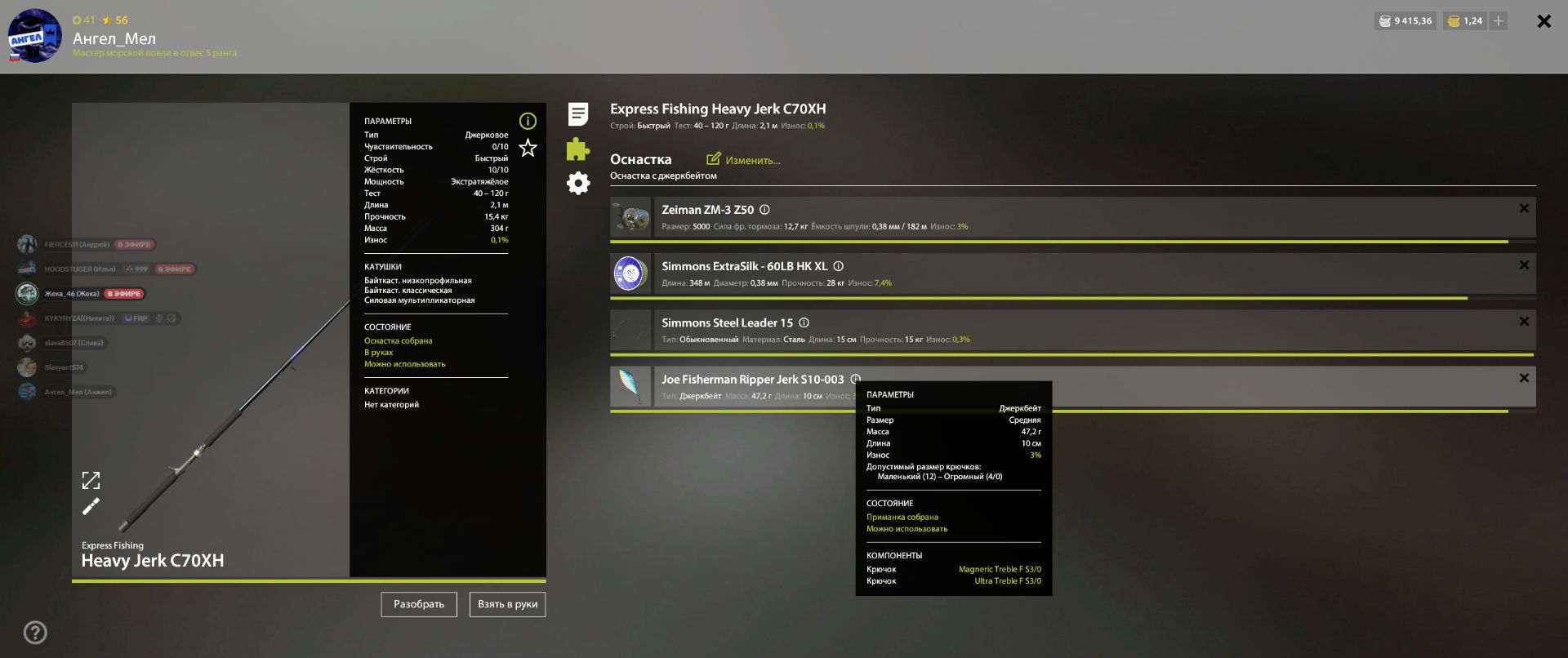1568x658 pixels.
Task: Remove the Zeiman ZM-3 Z50 reel
Action: 1524,208
